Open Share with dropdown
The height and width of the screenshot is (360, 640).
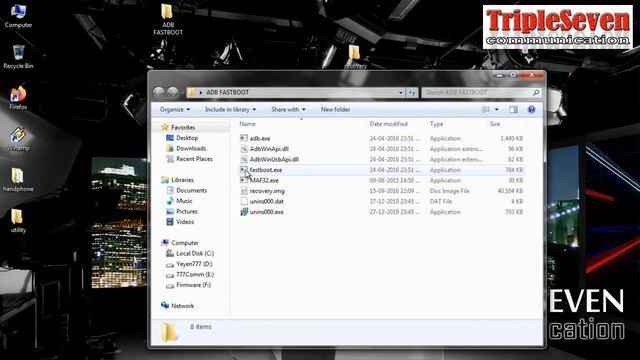coord(288,109)
